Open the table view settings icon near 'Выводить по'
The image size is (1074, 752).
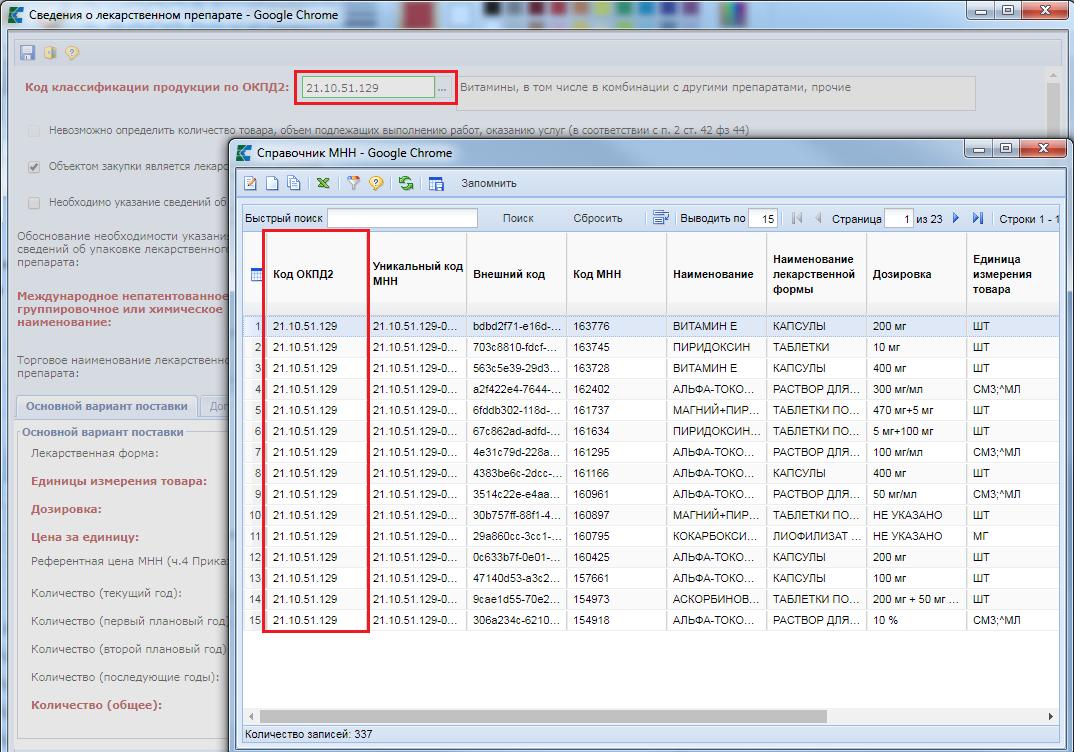660,218
